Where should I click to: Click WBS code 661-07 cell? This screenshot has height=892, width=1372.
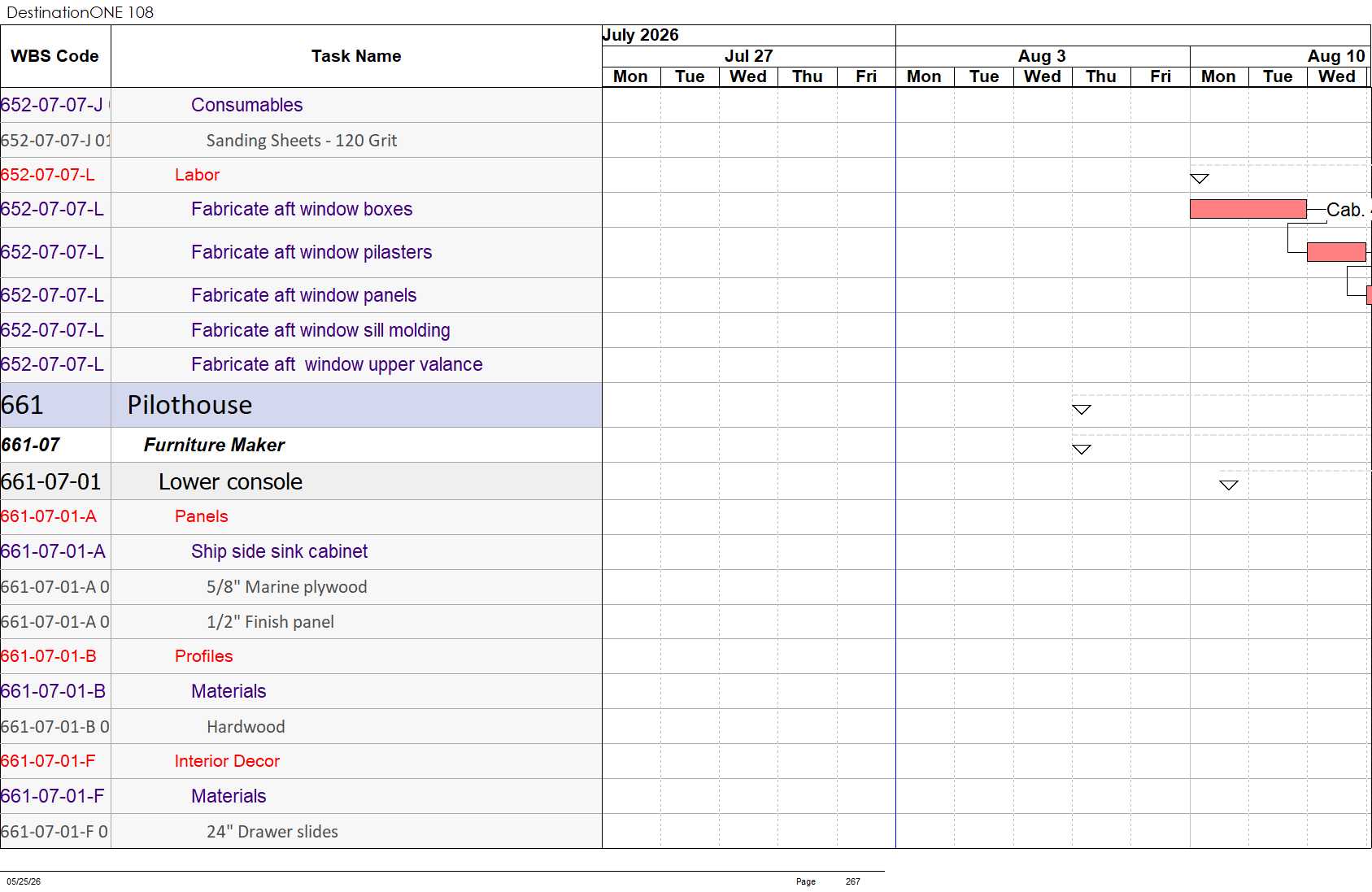pyautogui.click(x=55, y=445)
